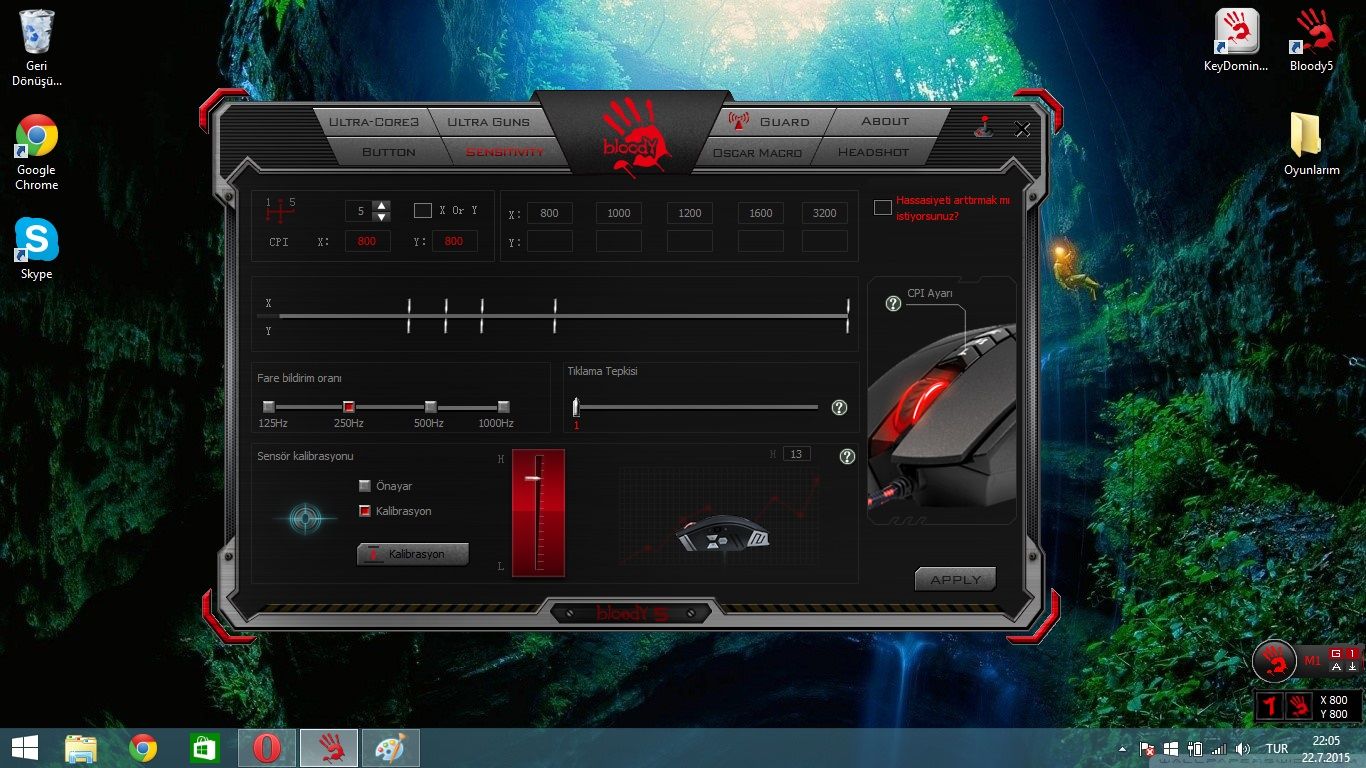Set report rate to 125Hz
The width and height of the screenshot is (1366, 768).
click(269, 407)
